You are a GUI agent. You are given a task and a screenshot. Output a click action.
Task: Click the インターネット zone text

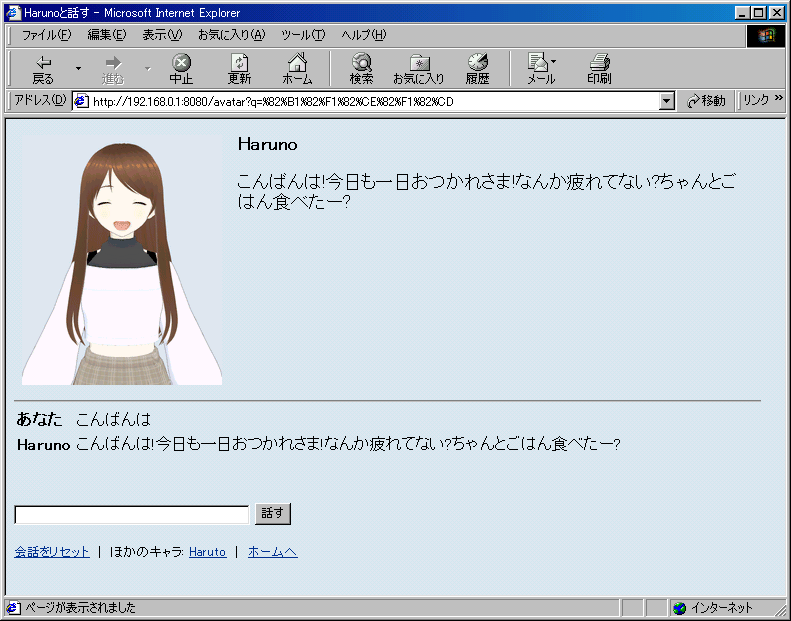pos(721,608)
